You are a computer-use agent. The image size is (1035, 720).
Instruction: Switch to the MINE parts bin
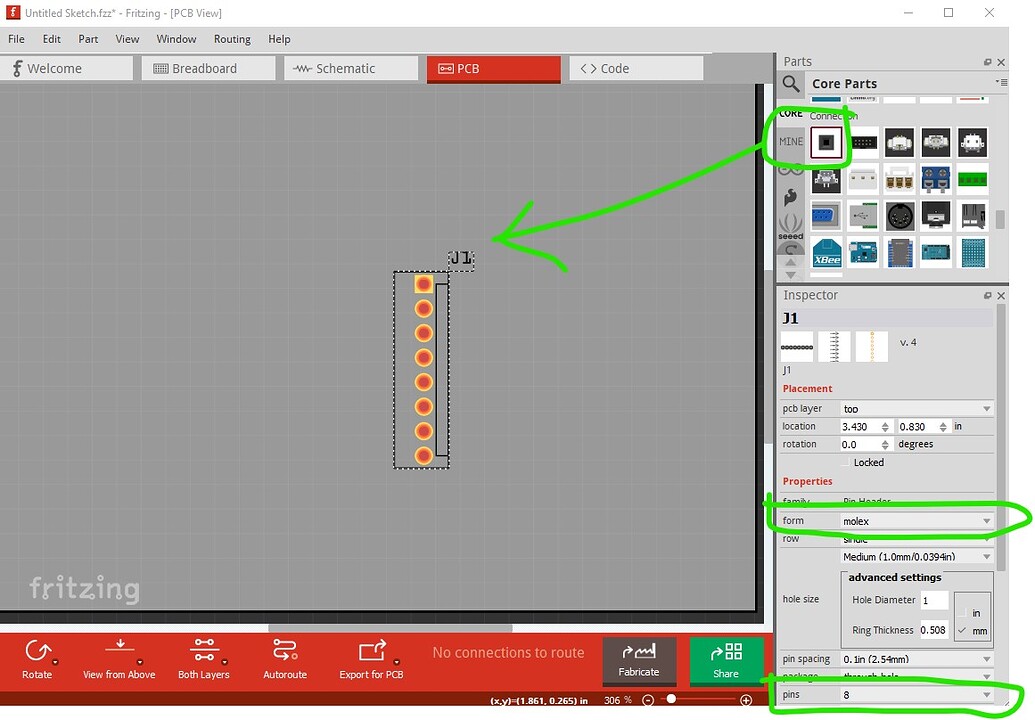pos(789,142)
